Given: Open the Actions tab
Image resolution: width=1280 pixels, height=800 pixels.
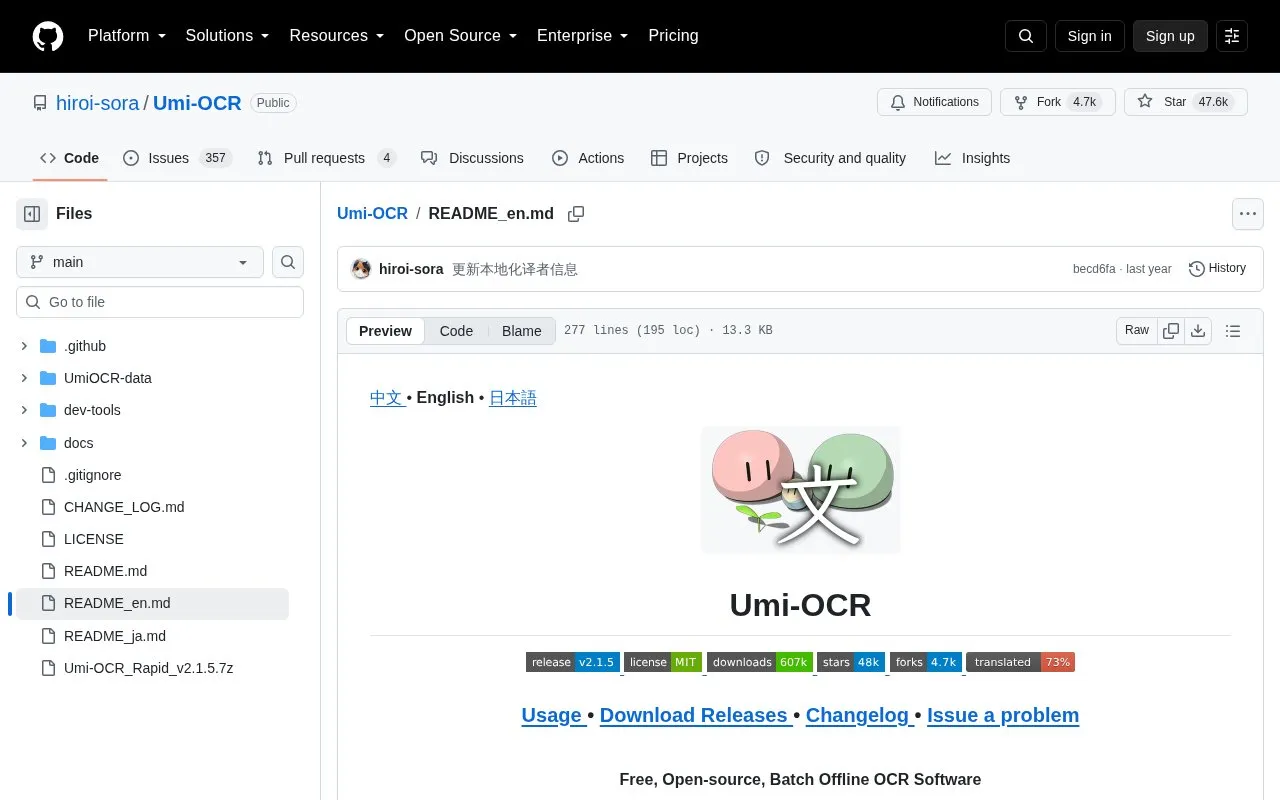Looking at the screenshot, I should [588, 158].
